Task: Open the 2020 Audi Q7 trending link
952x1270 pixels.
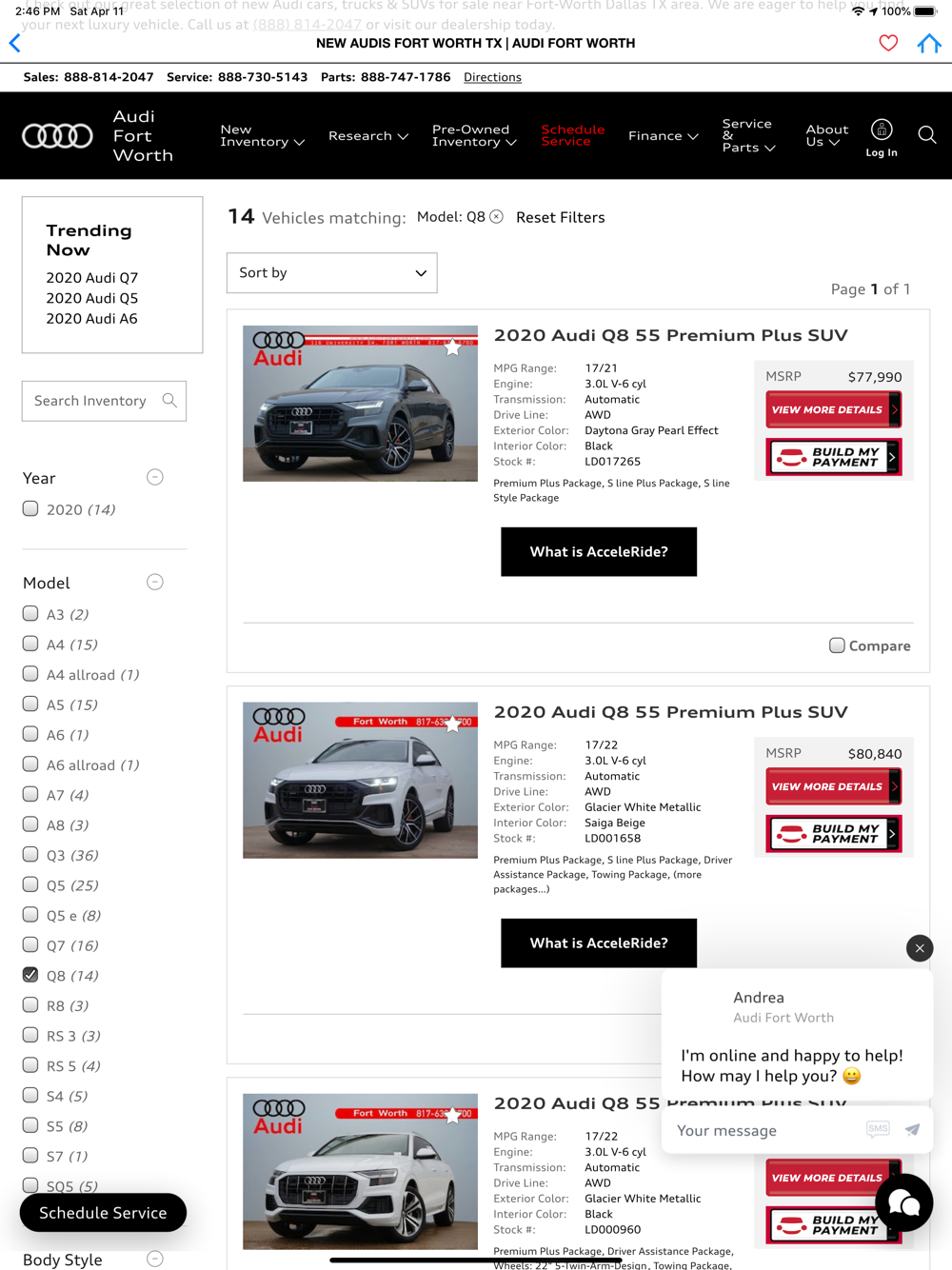Action: point(92,278)
